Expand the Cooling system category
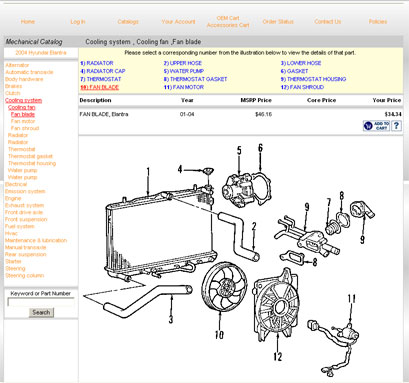 (x=23, y=100)
